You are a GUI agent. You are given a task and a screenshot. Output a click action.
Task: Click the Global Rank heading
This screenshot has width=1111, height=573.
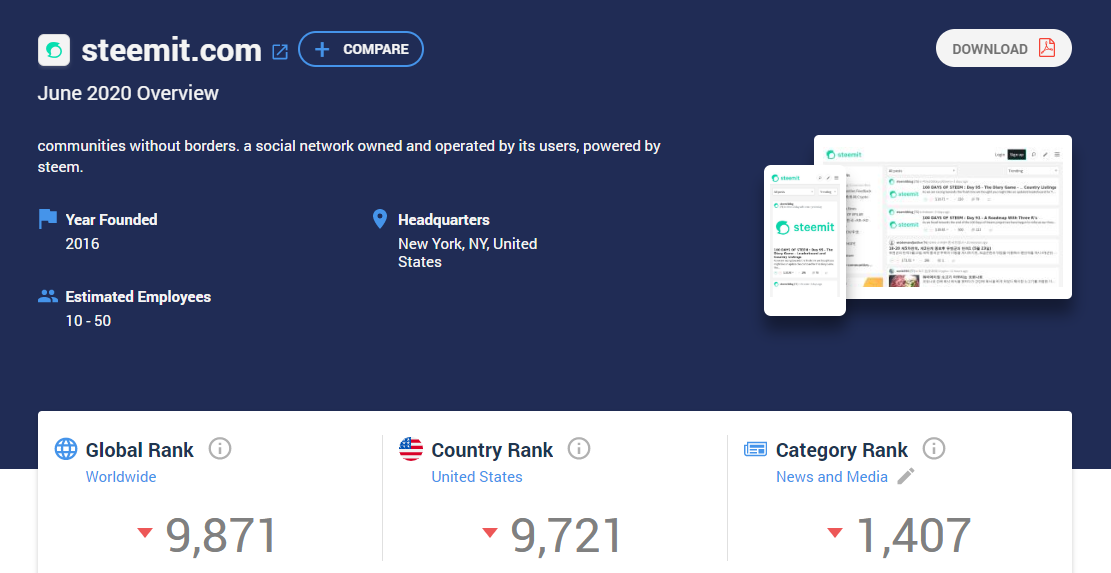pos(140,450)
